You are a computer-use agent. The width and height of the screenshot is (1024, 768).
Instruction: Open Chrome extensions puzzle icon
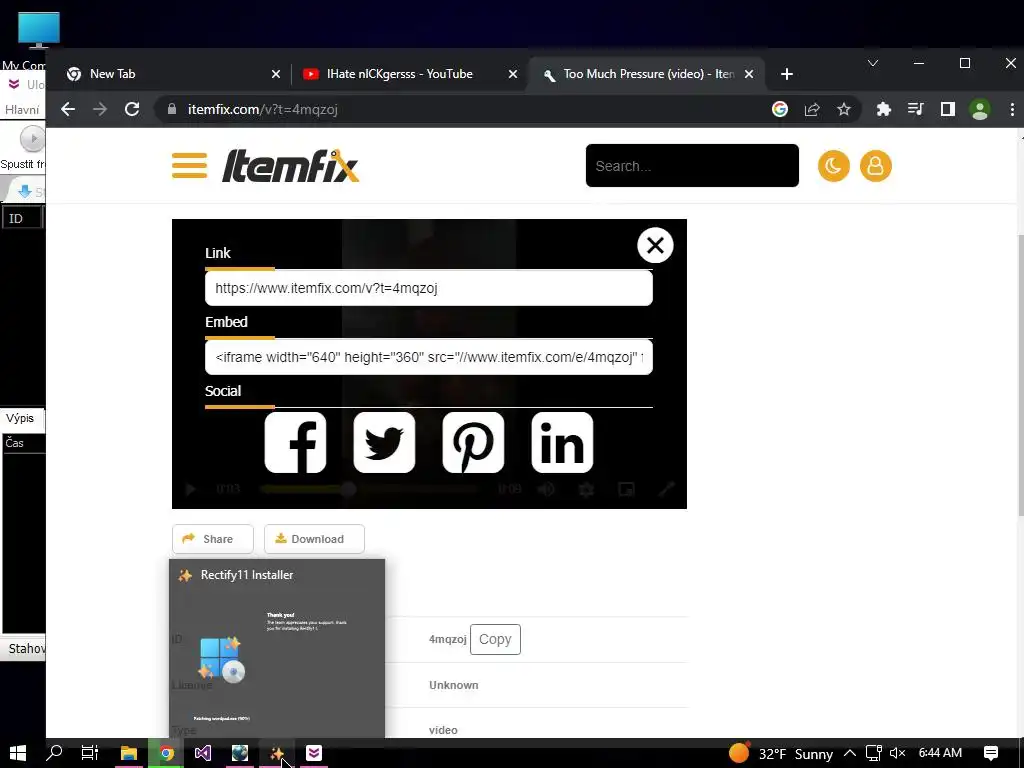coord(884,109)
